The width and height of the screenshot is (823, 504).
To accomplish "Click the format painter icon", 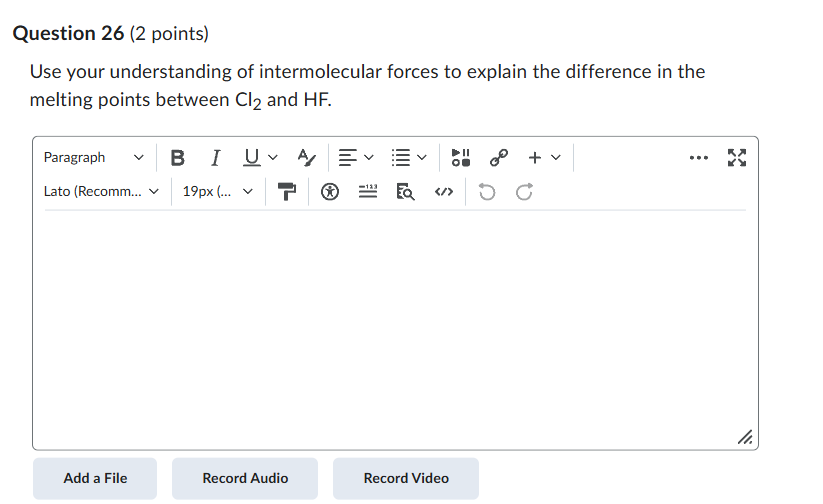I will 287,192.
